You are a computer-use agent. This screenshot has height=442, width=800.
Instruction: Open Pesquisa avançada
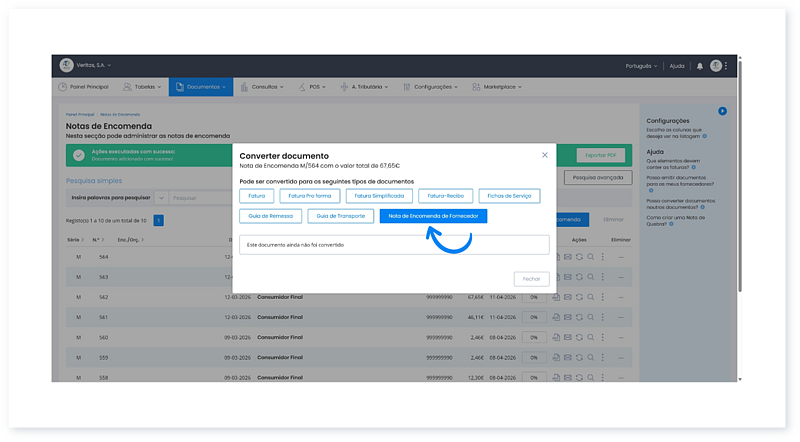coord(598,178)
